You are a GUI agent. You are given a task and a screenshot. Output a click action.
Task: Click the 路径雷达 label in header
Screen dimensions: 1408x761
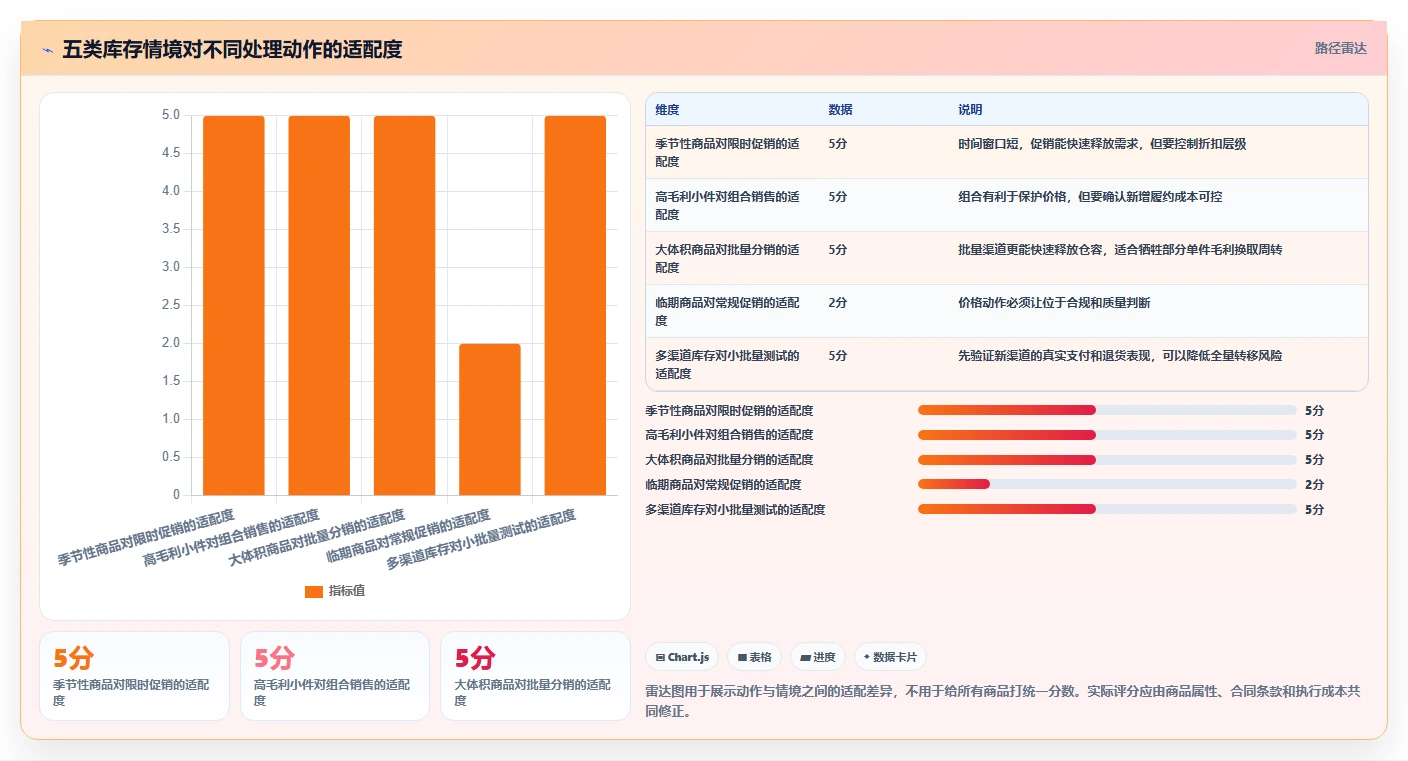tap(1340, 48)
